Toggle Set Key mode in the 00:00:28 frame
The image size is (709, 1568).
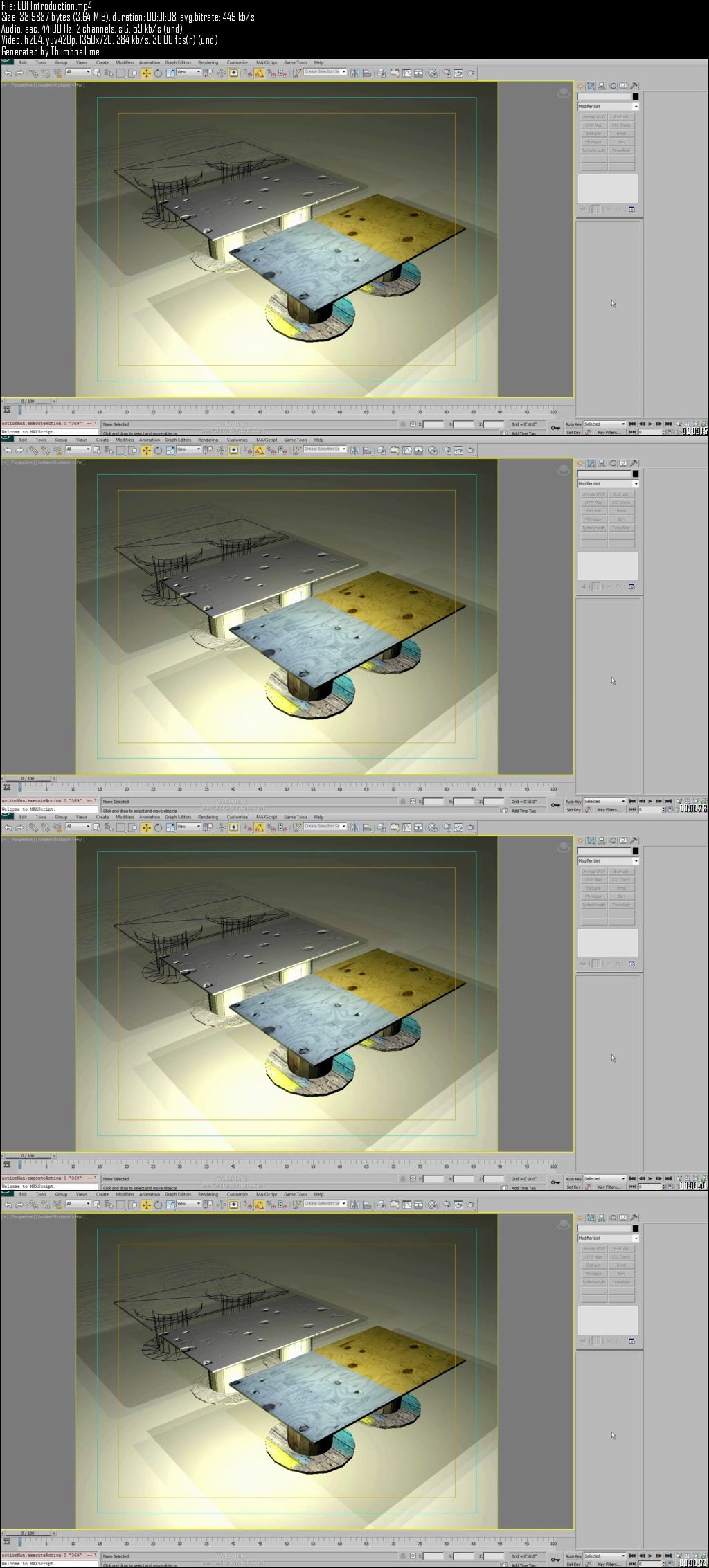573,809
